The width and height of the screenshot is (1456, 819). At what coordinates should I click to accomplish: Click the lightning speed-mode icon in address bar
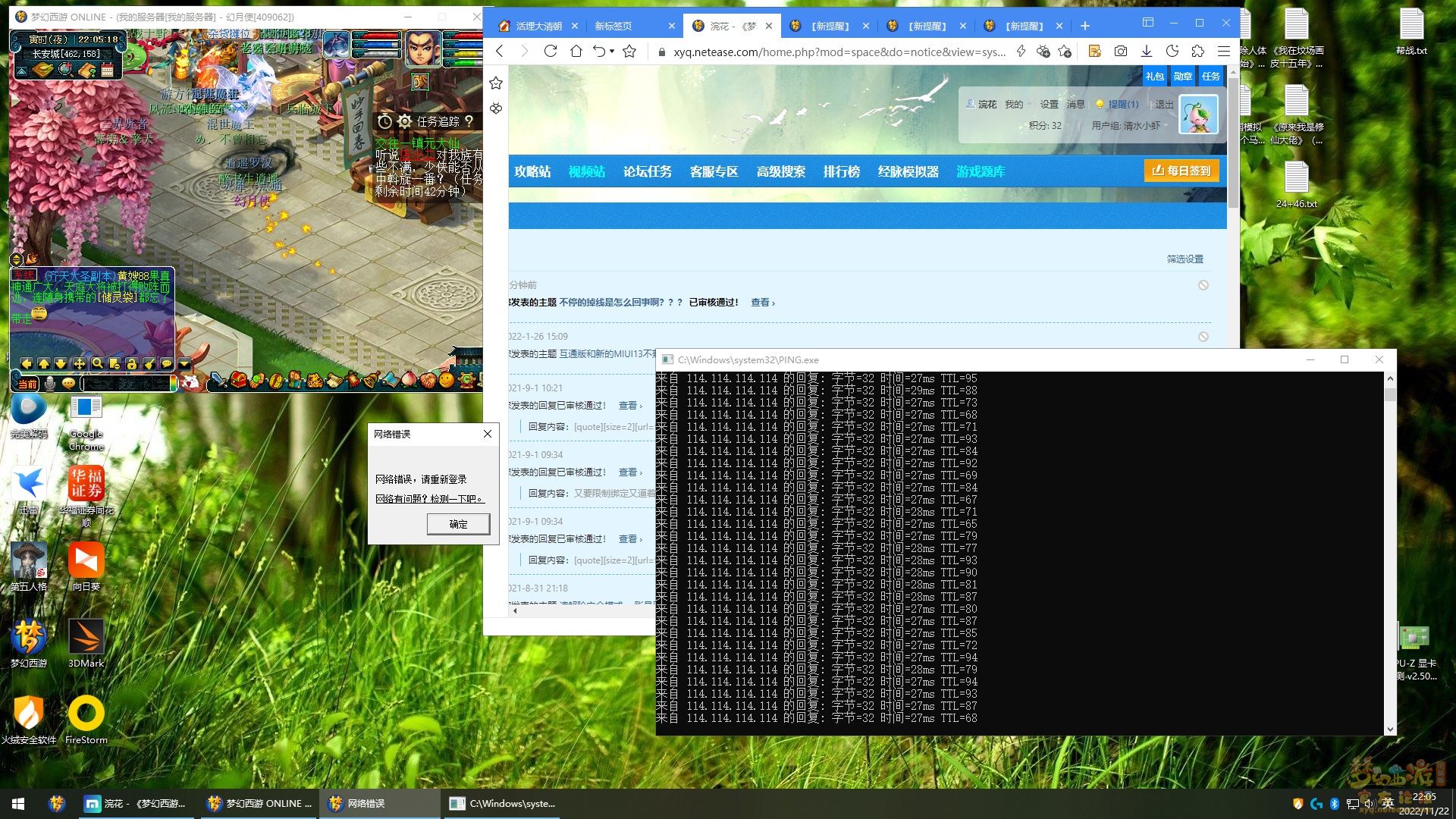pyautogui.click(x=1021, y=51)
